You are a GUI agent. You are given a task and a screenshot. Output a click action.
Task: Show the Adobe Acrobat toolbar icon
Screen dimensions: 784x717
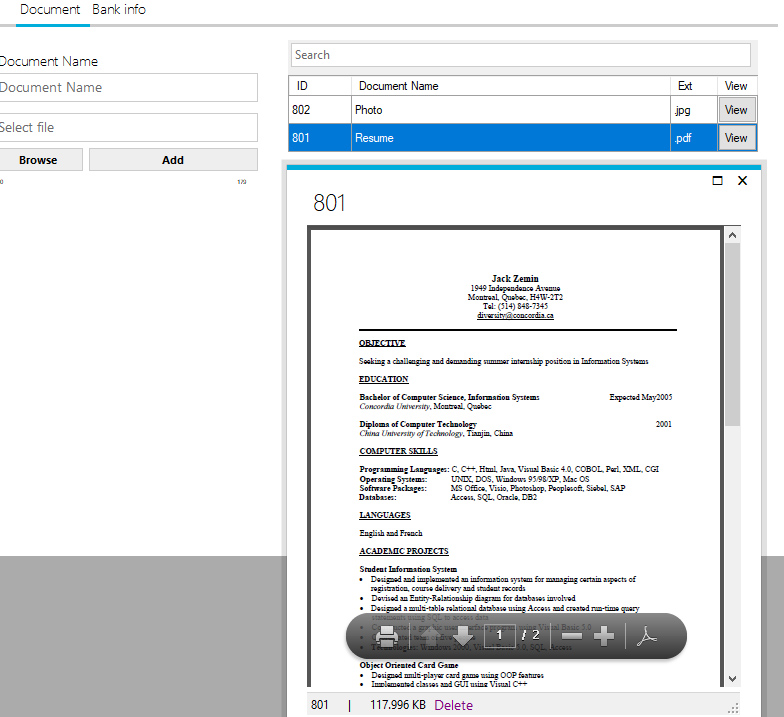click(x=647, y=636)
